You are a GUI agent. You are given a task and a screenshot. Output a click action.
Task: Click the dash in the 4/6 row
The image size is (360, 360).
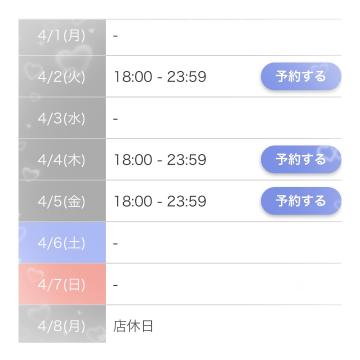click(115, 244)
